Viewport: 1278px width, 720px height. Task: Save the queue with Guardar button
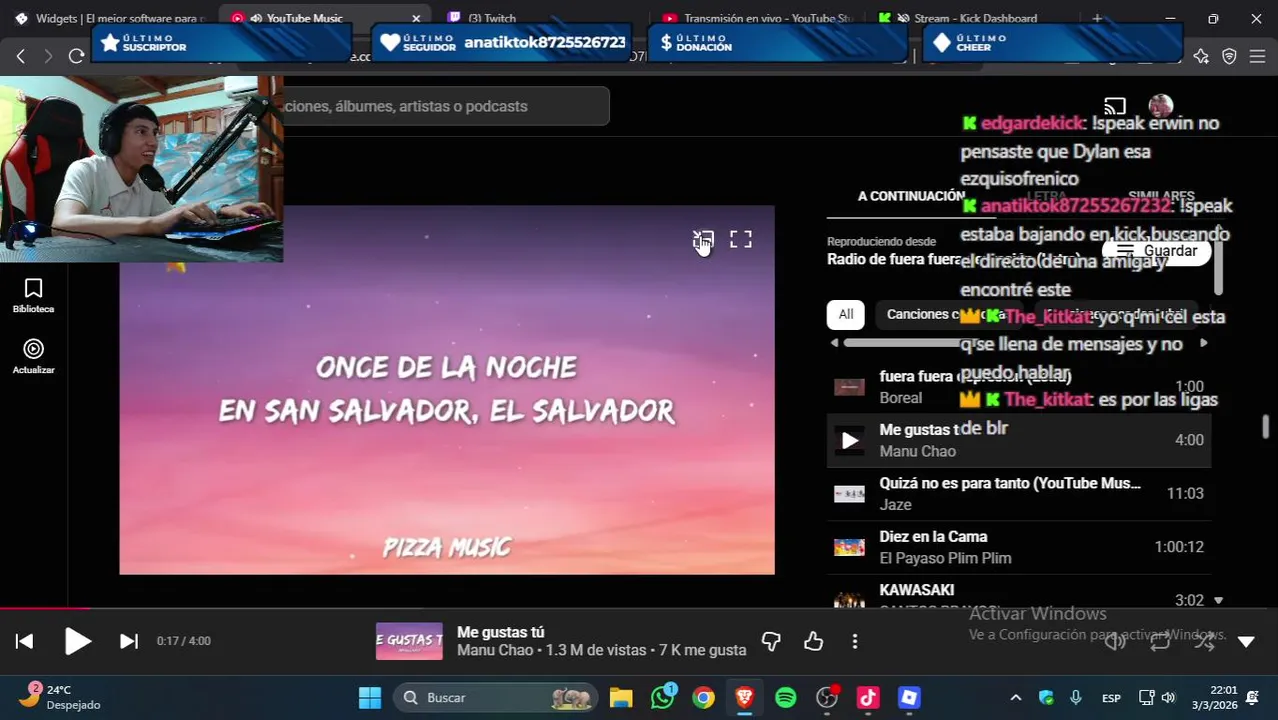1156,251
